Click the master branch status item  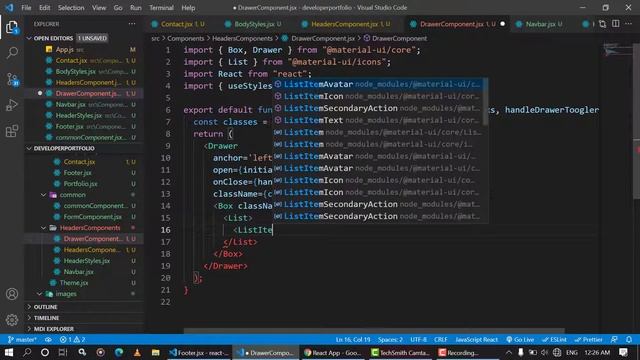22,340
